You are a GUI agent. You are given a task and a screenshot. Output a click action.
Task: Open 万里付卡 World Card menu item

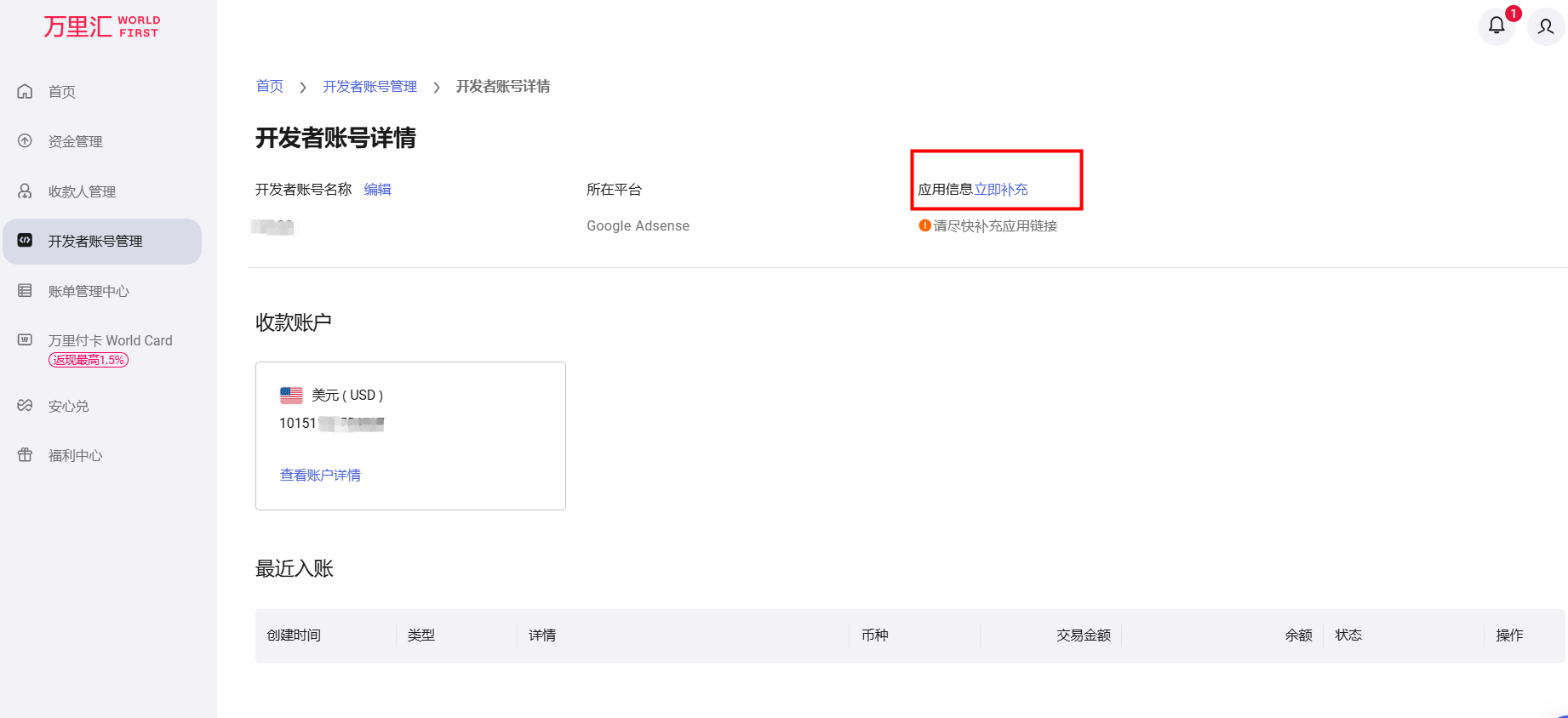coord(110,340)
